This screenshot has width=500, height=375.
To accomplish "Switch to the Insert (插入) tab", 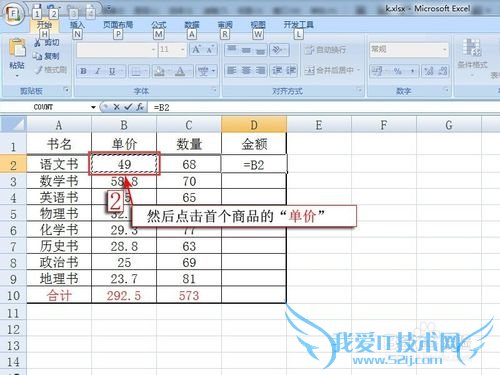I will tap(77, 24).
